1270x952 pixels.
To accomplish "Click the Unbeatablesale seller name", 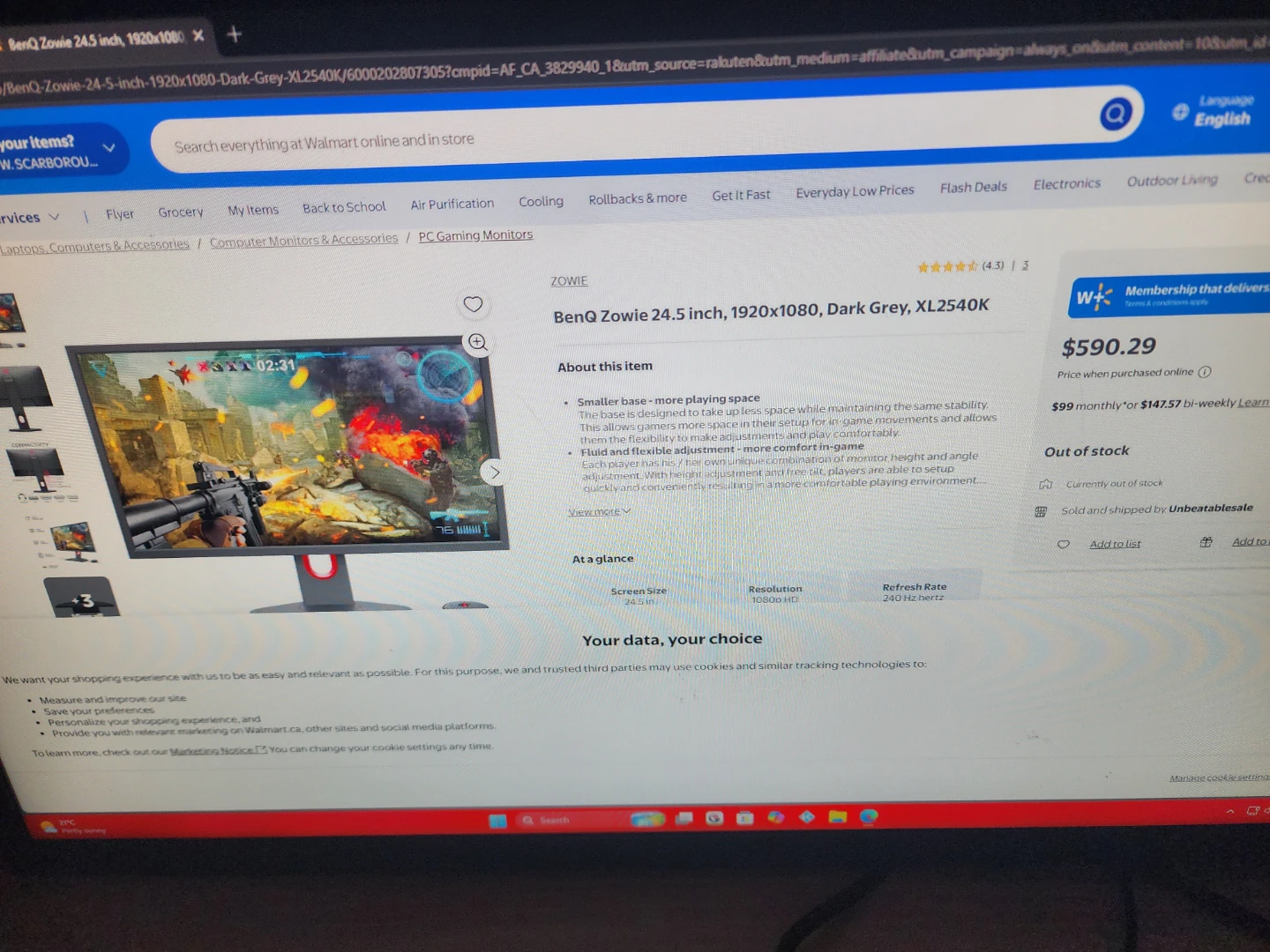I will [x=1211, y=508].
